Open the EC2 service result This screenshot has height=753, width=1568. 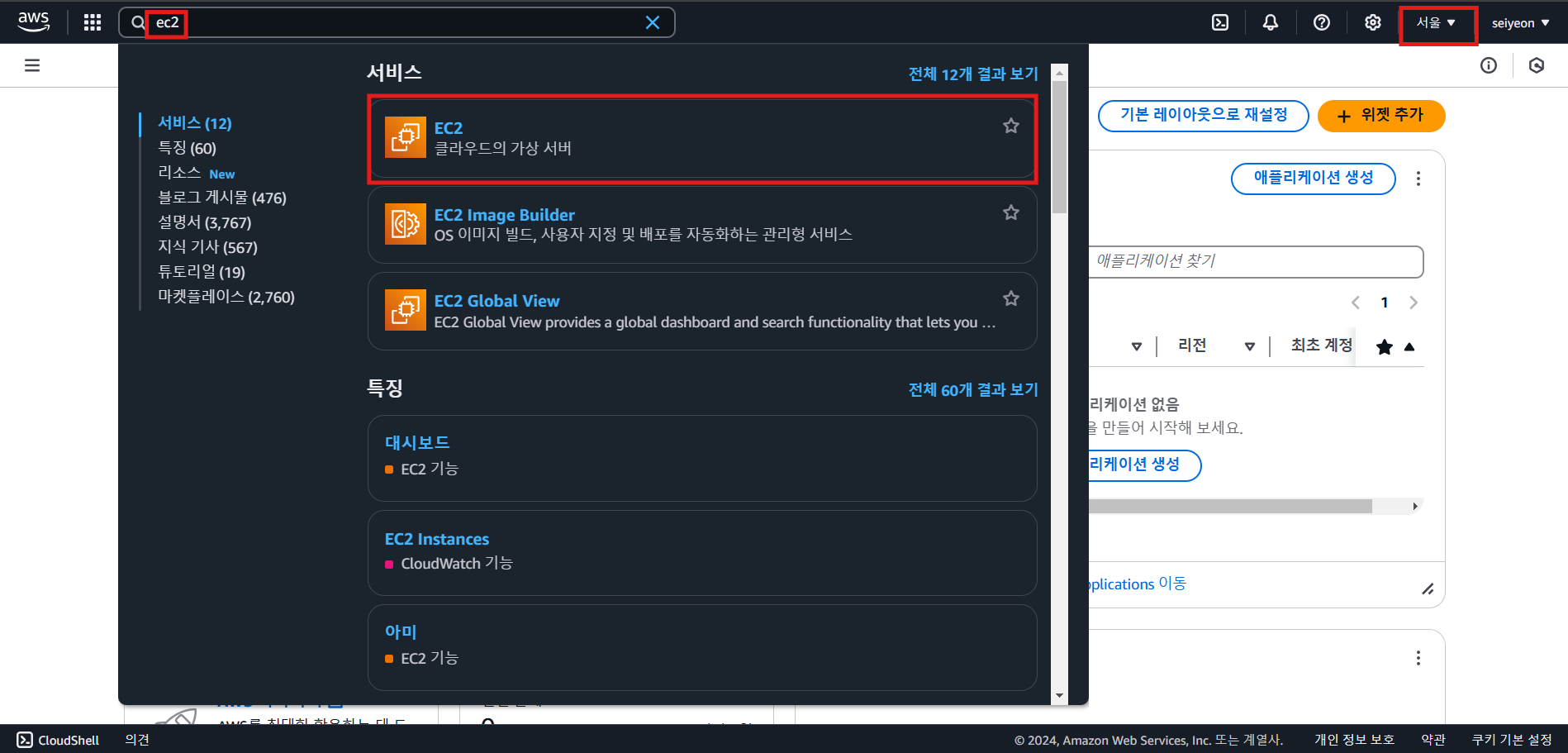702,138
